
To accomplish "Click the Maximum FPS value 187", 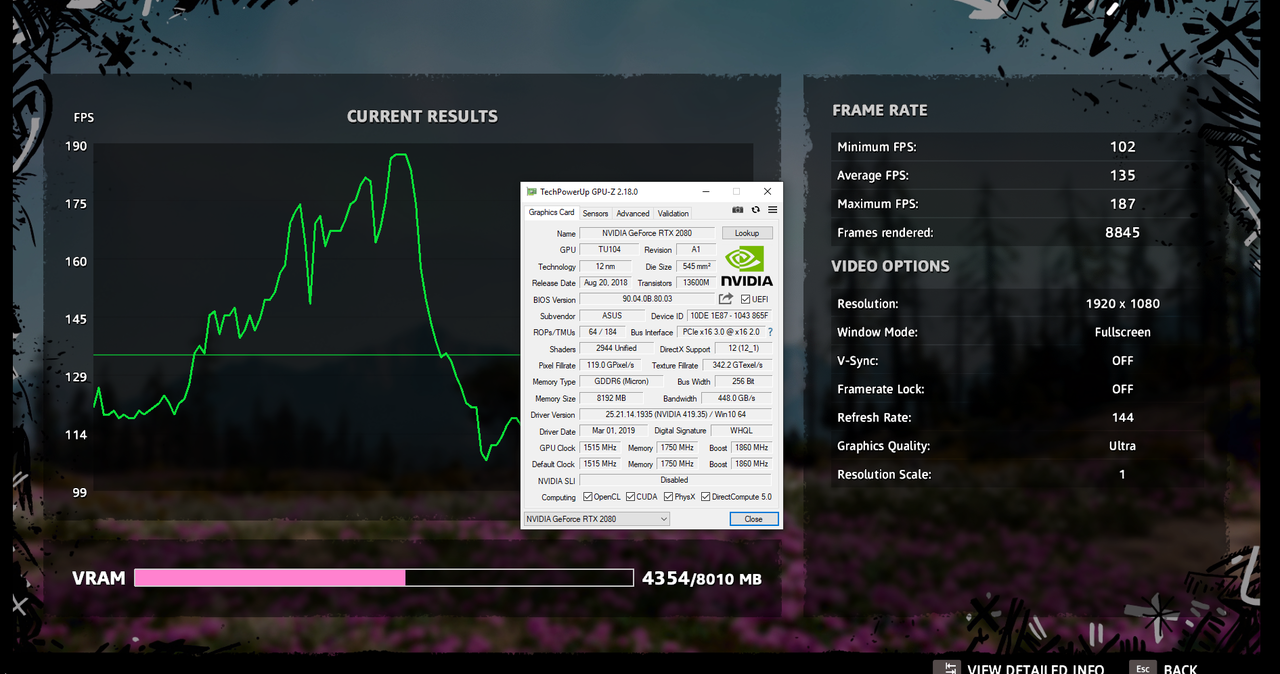I will (x=1122, y=204).
